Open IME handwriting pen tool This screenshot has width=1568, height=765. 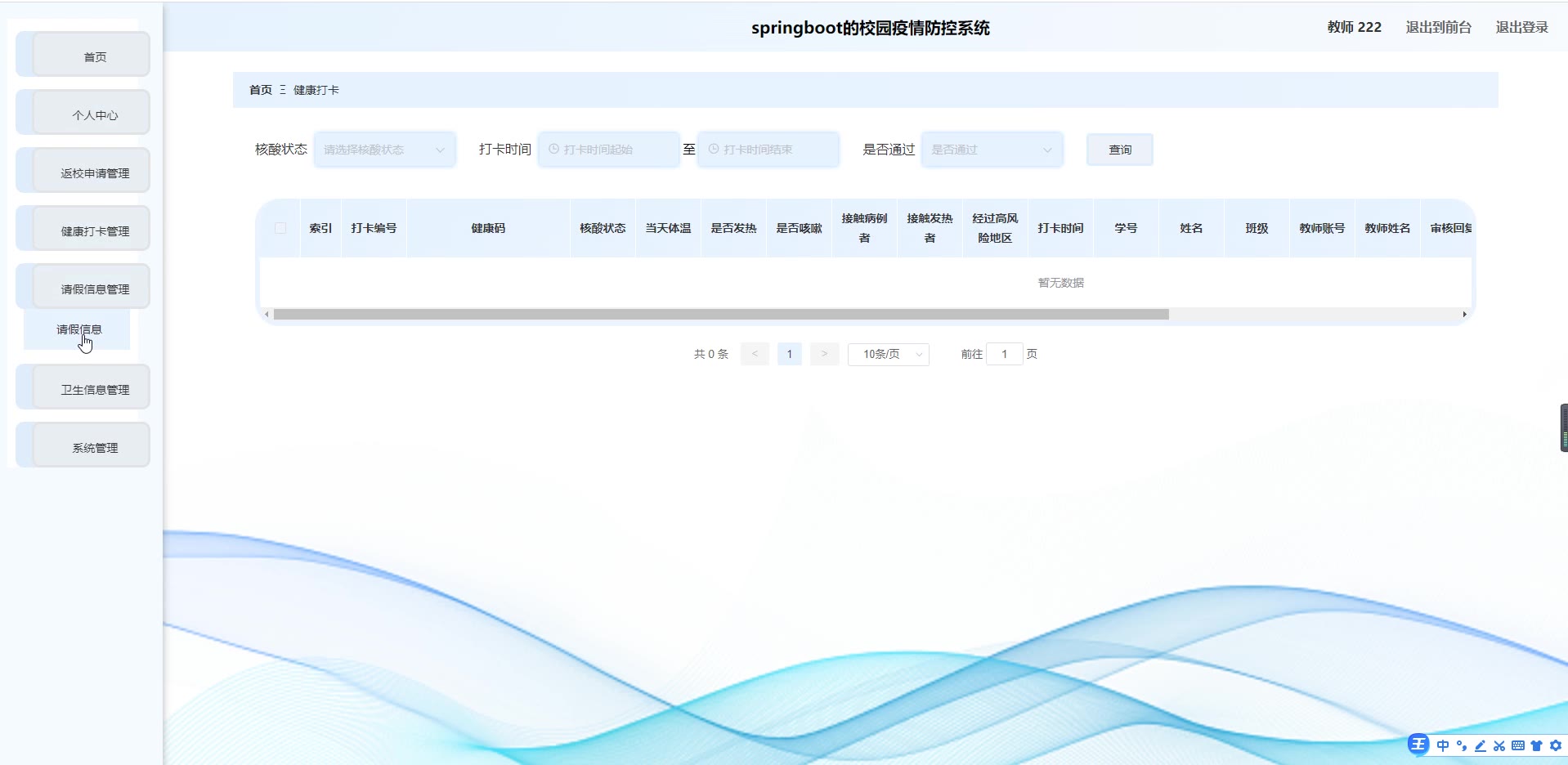pos(1481,745)
